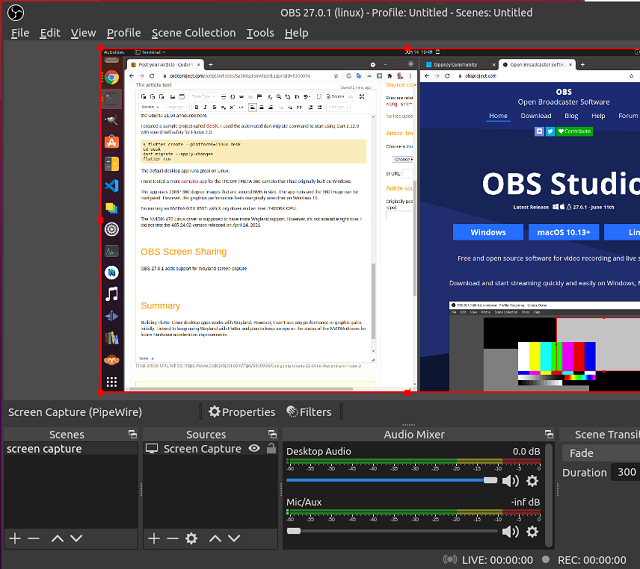Undock the Sources panel

(x=272, y=434)
